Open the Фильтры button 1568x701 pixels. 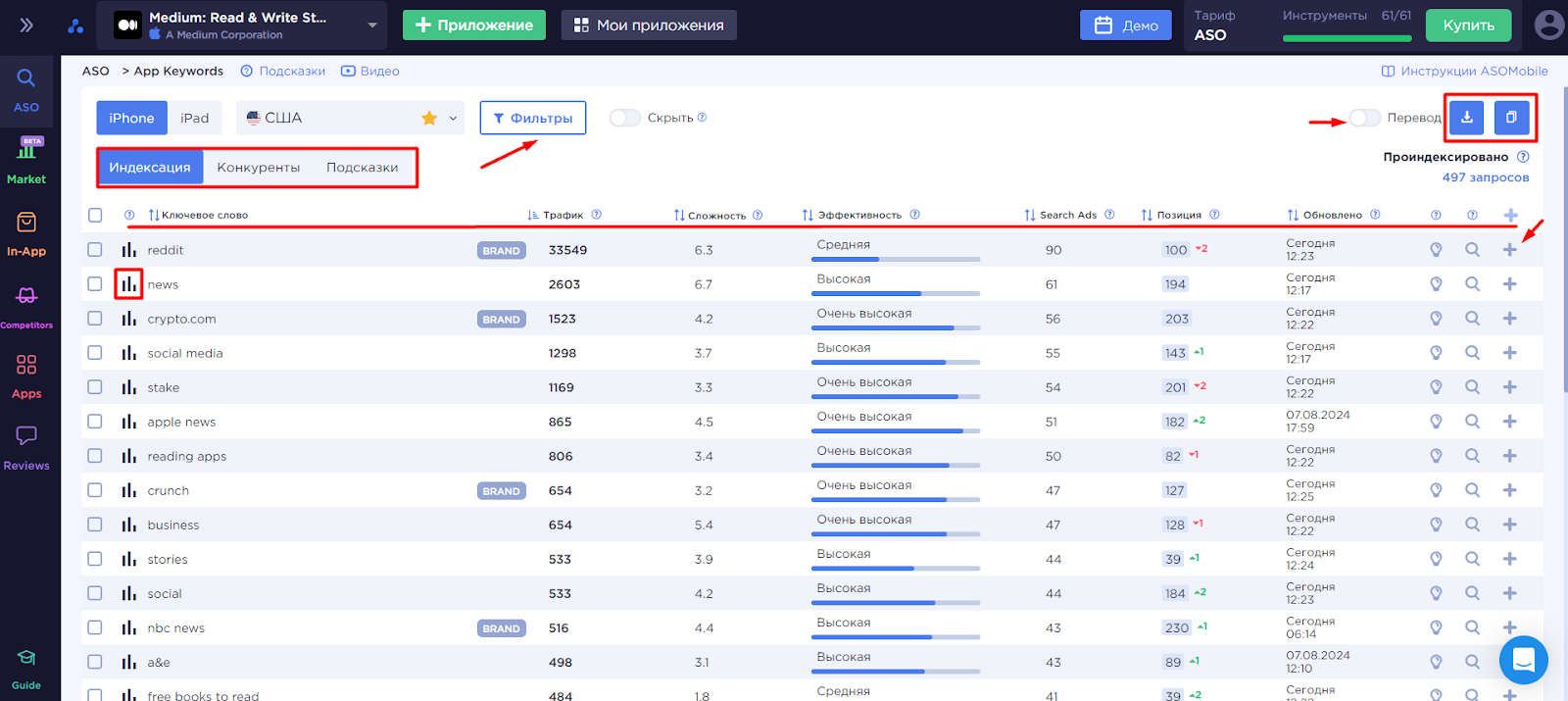tap(533, 118)
